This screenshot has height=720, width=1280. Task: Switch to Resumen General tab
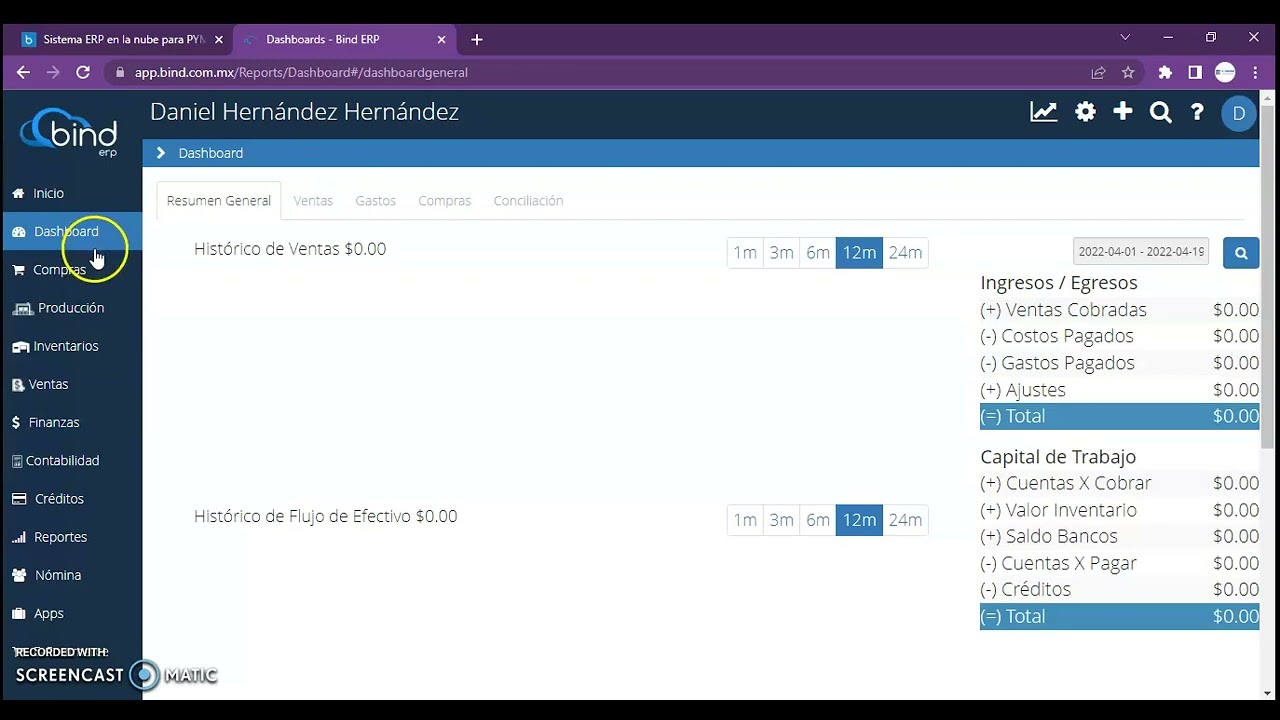[219, 200]
